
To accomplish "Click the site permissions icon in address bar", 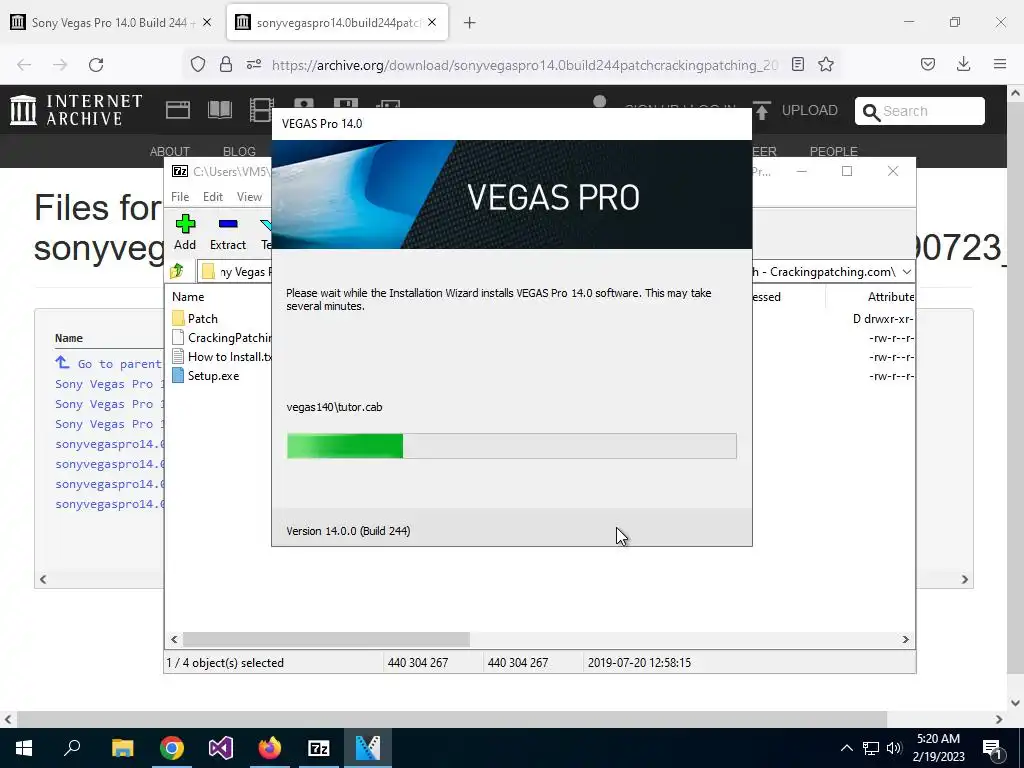I will coord(254,64).
